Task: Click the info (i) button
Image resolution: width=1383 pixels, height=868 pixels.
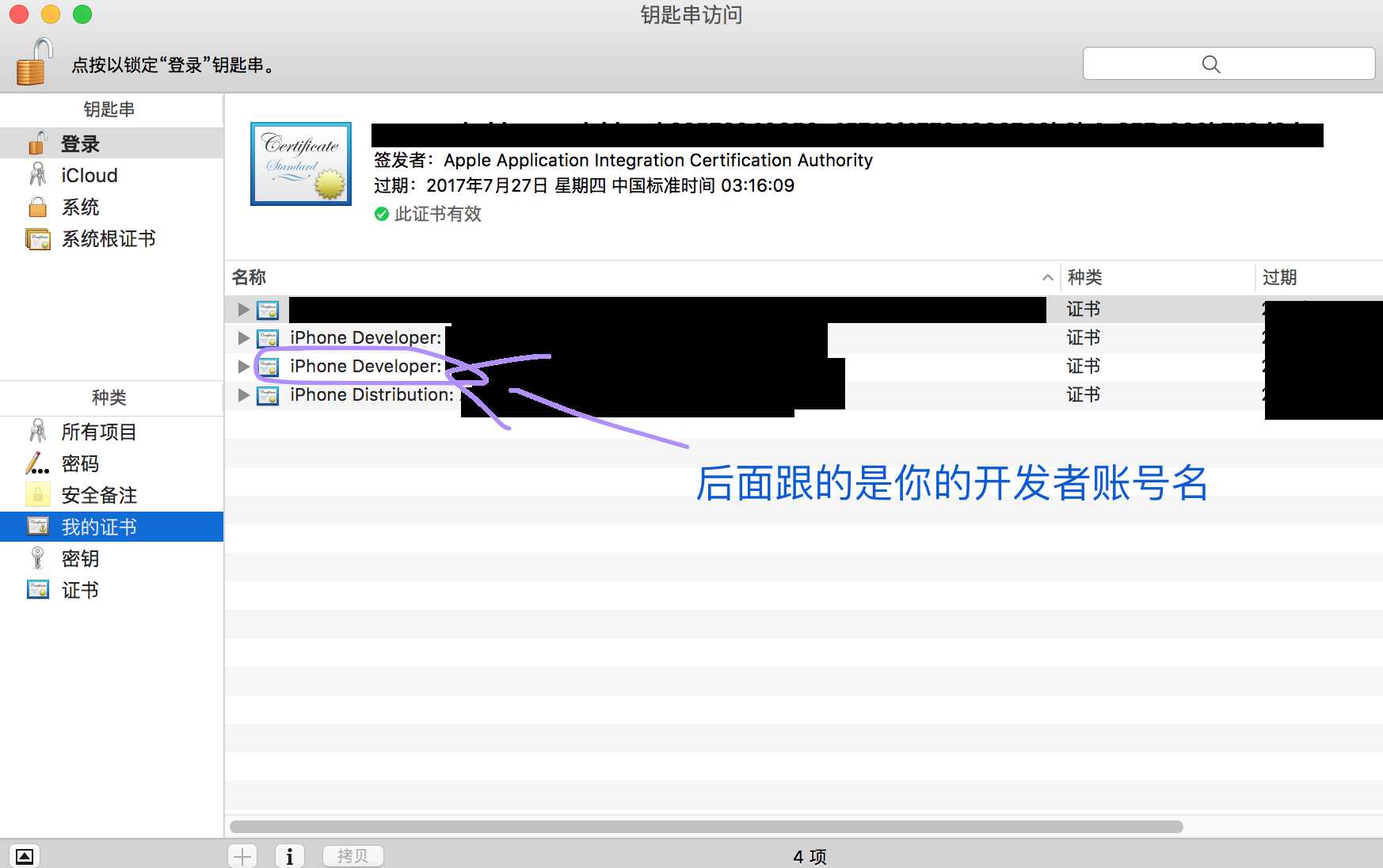Action: 290,856
